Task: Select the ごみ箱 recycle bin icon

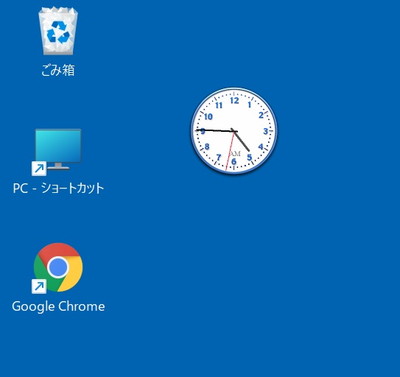Action: pyautogui.click(x=58, y=31)
